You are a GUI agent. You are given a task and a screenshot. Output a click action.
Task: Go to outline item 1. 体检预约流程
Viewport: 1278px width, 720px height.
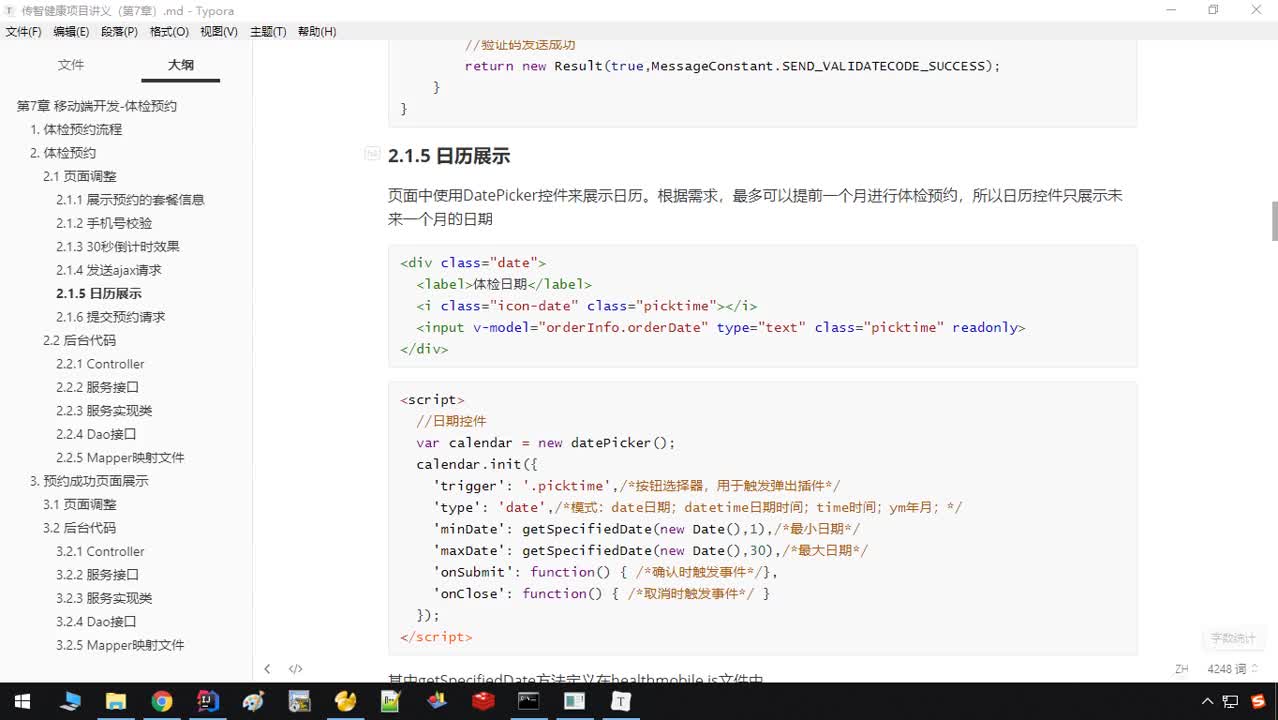pyautogui.click(x=76, y=130)
